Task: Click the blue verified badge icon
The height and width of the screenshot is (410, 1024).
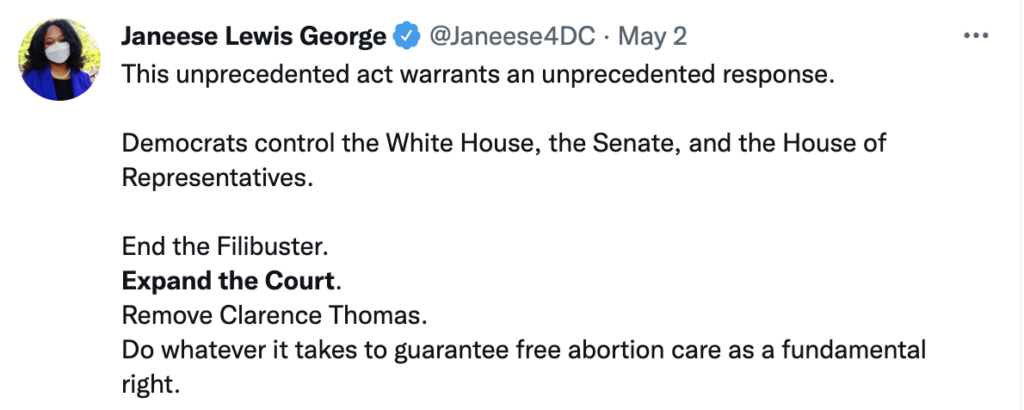Action: click(405, 38)
